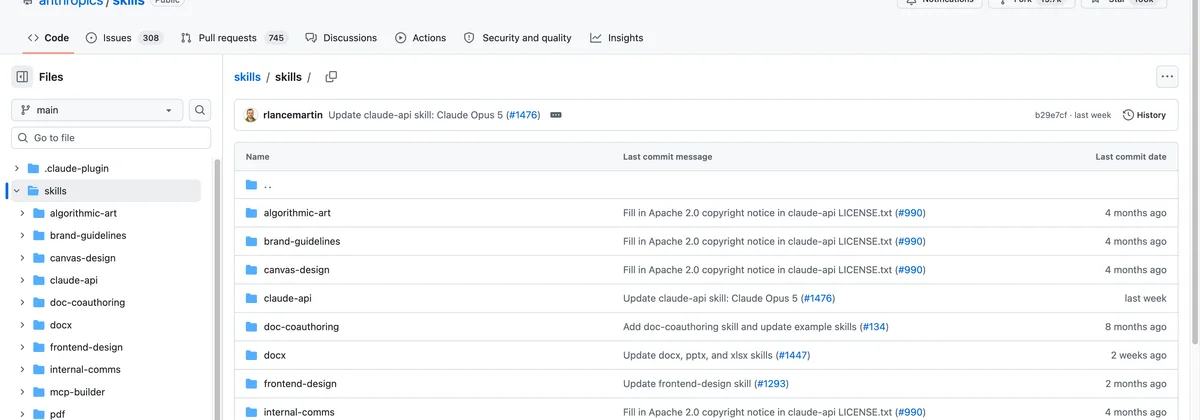Focus the Go to file field
Image resolution: width=1200 pixels, height=420 pixels.
point(111,138)
